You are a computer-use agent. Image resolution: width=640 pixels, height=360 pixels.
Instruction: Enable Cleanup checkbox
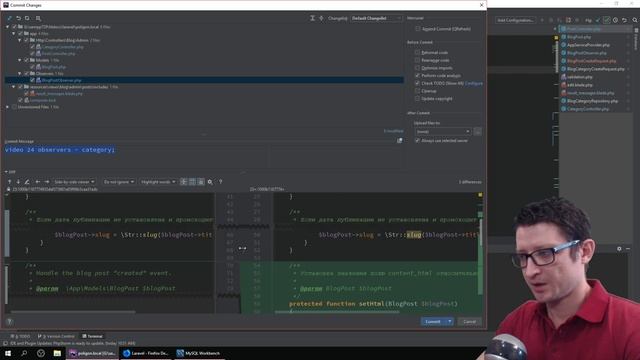tap(417, 91)
